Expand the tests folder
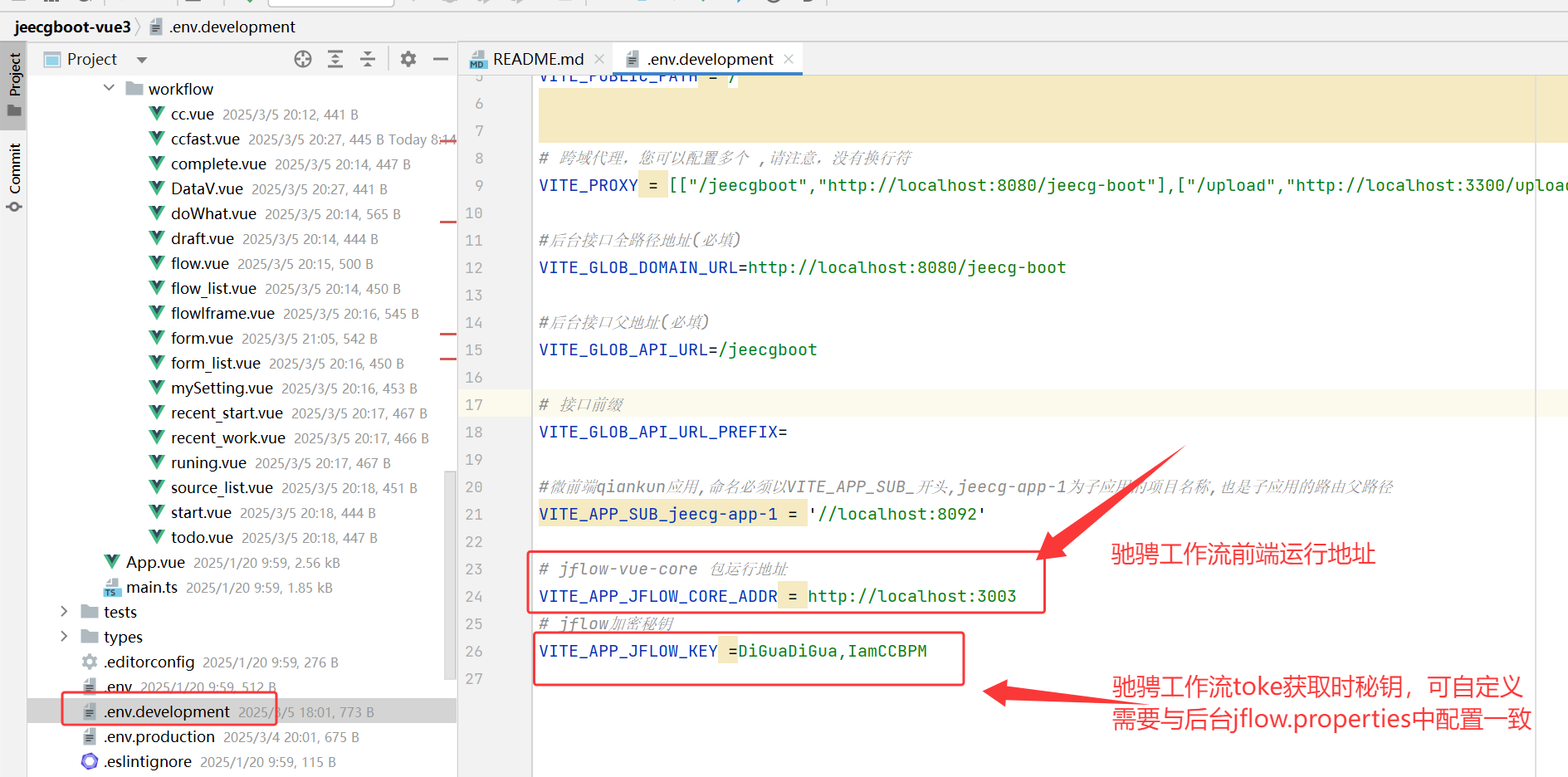Image resolution: width=1568 pixels, height=777 pixels. pyautogui.click(x=64, y=612)
